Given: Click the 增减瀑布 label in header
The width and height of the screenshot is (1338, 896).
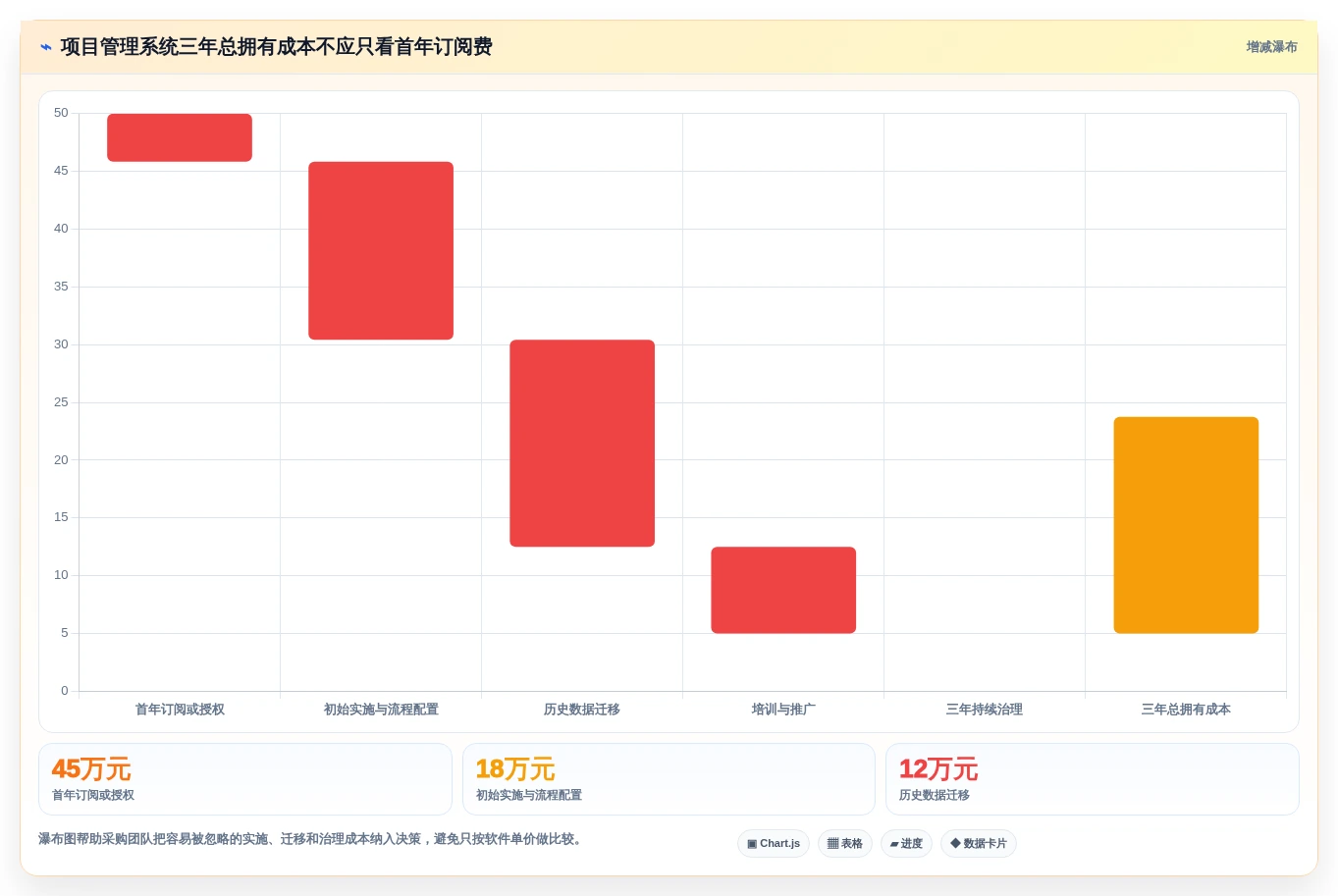Looking at the screenshot, I should [x=1271, y=47].
